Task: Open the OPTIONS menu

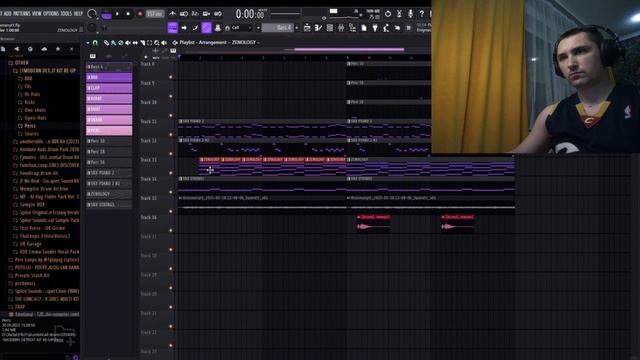Action: coord(51,13)
